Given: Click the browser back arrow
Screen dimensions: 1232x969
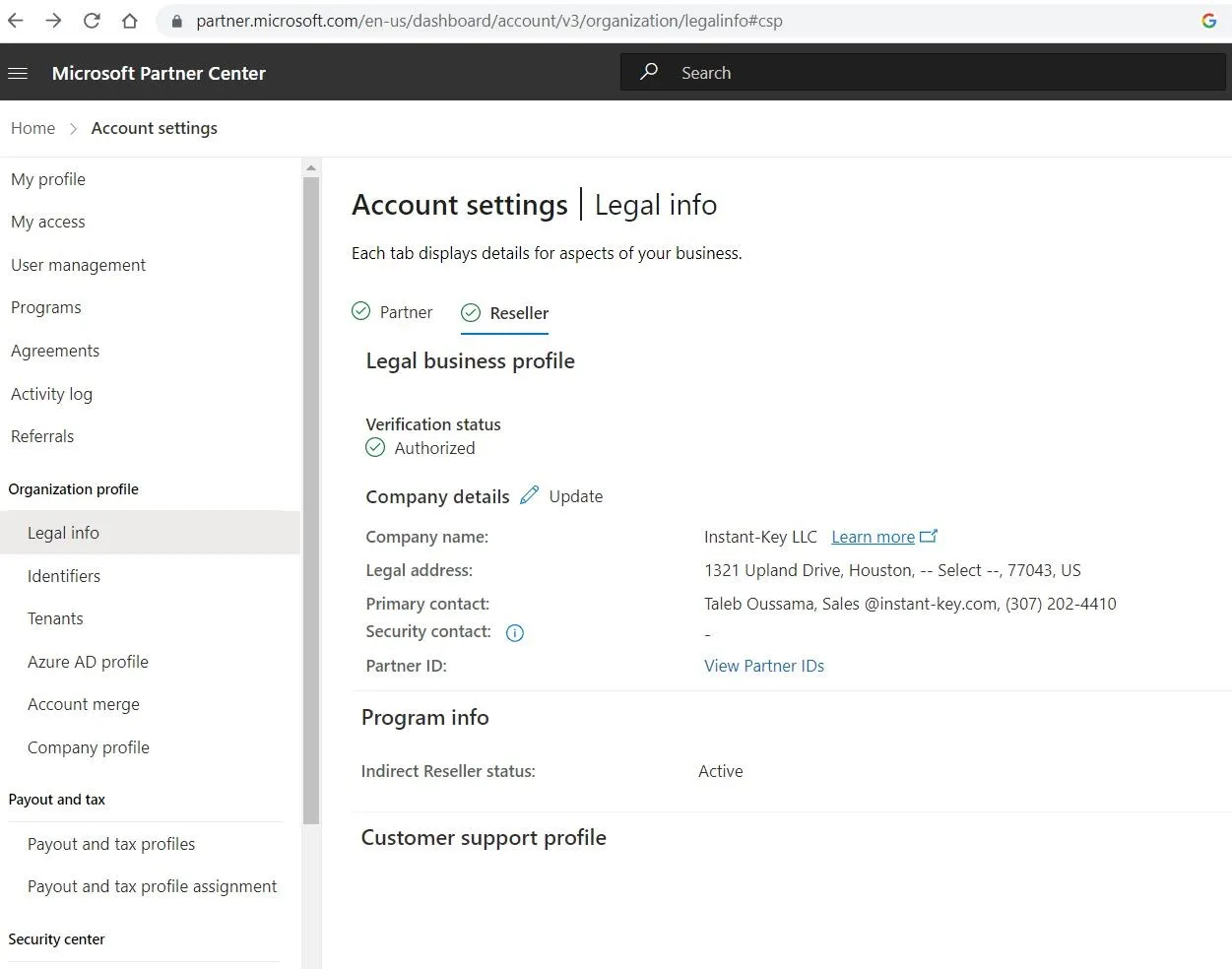Looking at the screenshot, I should coord(16,21).
